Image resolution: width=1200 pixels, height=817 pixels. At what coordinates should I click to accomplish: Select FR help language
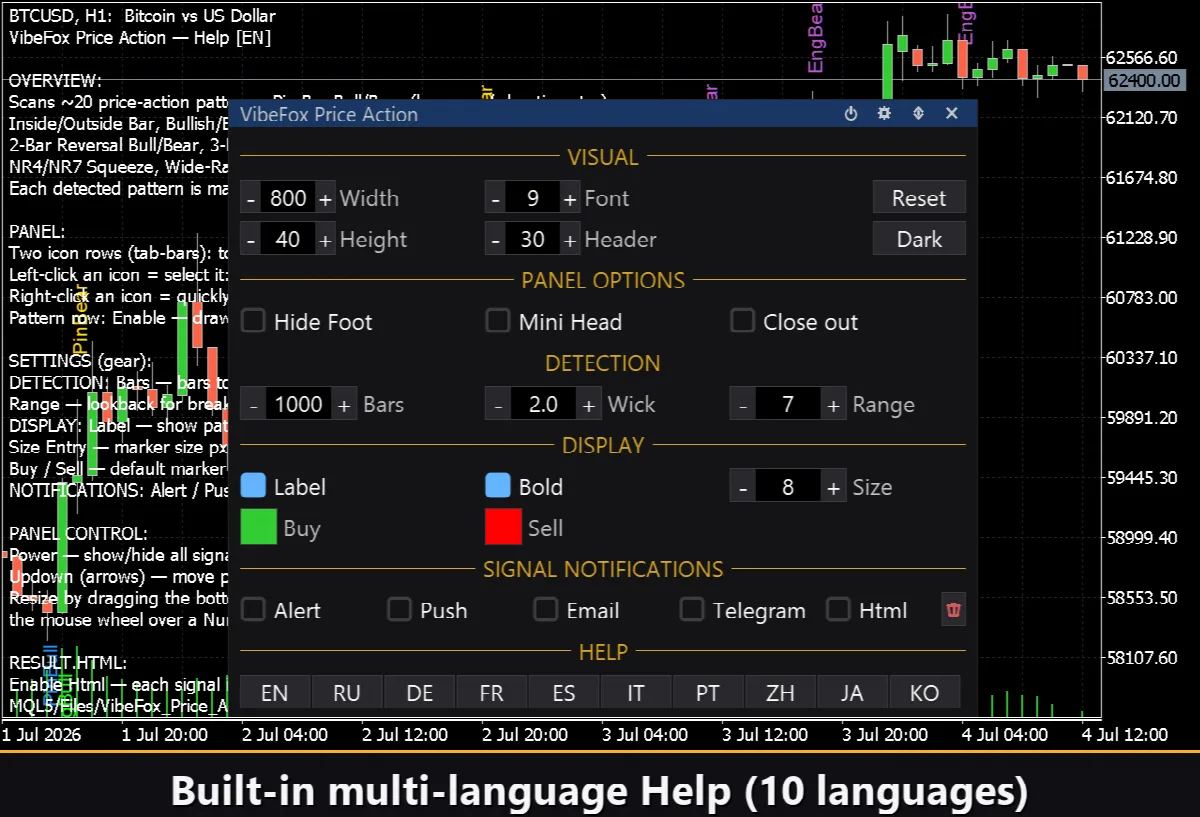coord(491,692)
